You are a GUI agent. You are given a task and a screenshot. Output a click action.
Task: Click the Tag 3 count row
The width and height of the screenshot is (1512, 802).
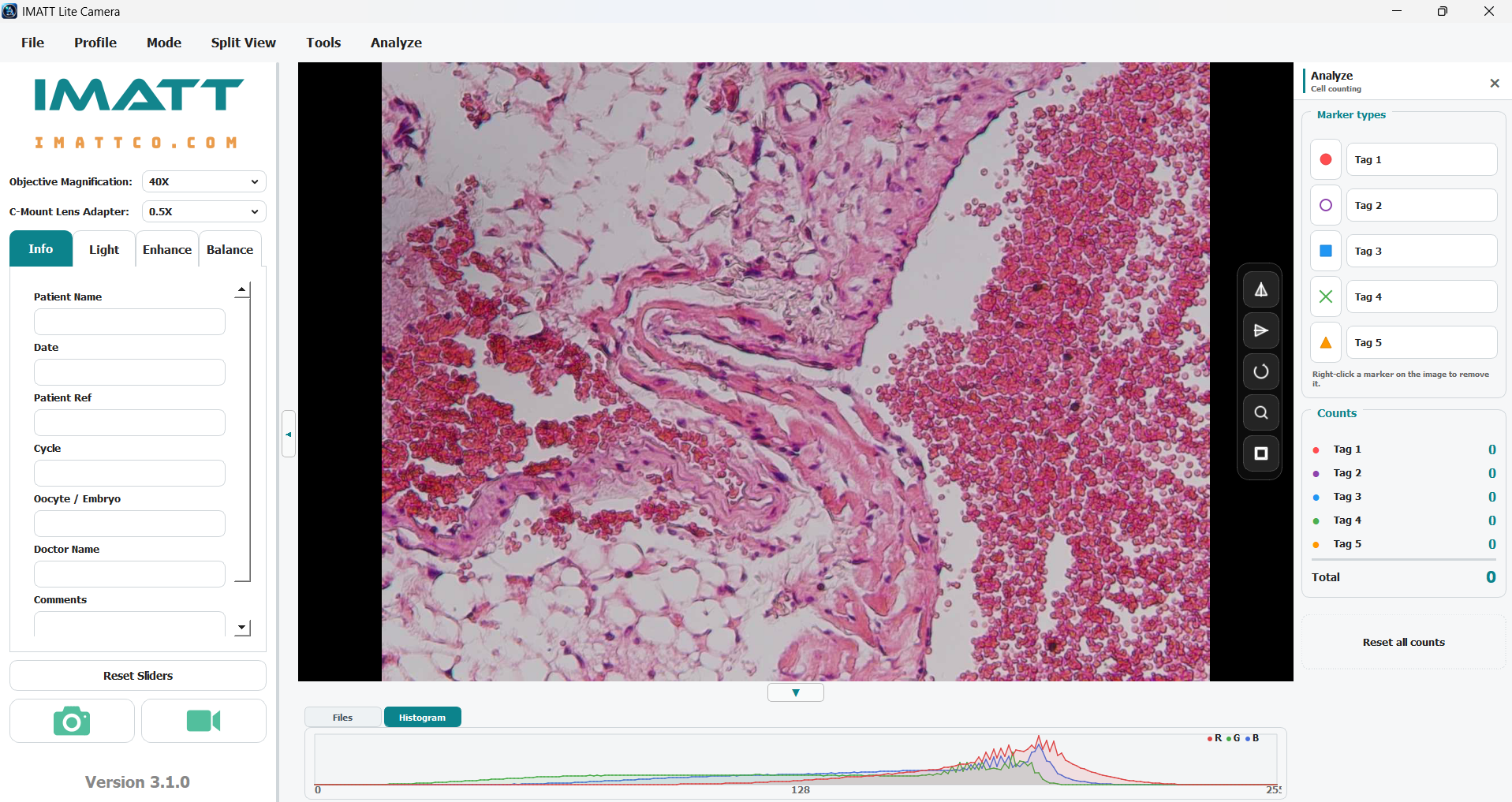(1404, 497)
